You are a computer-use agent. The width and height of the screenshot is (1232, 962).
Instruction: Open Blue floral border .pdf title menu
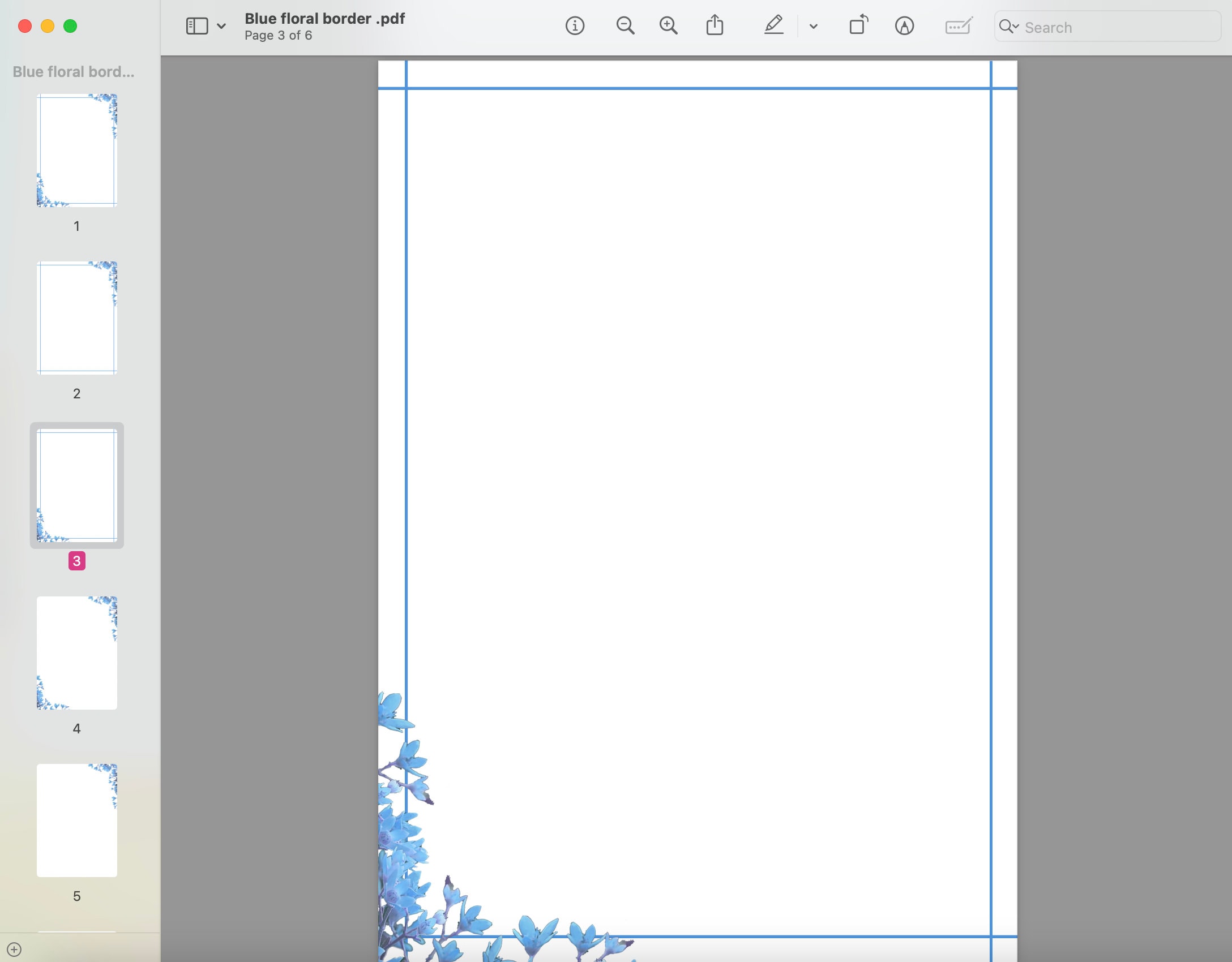pos(324,18)
